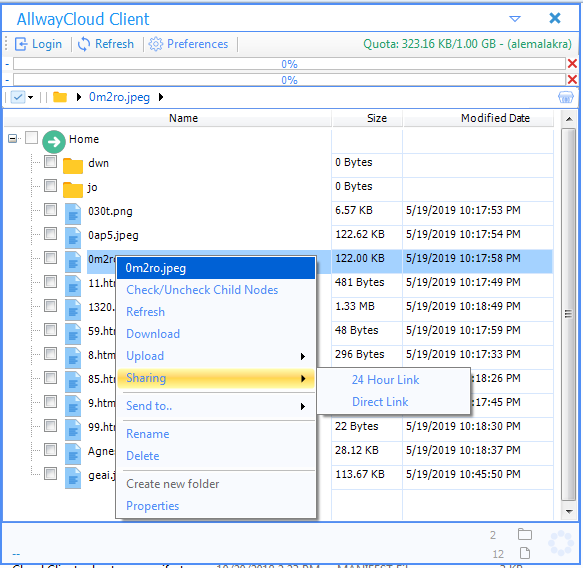Click the breadcrumb arrow before 0m2ro.jpeg

[x=78, y=97]
